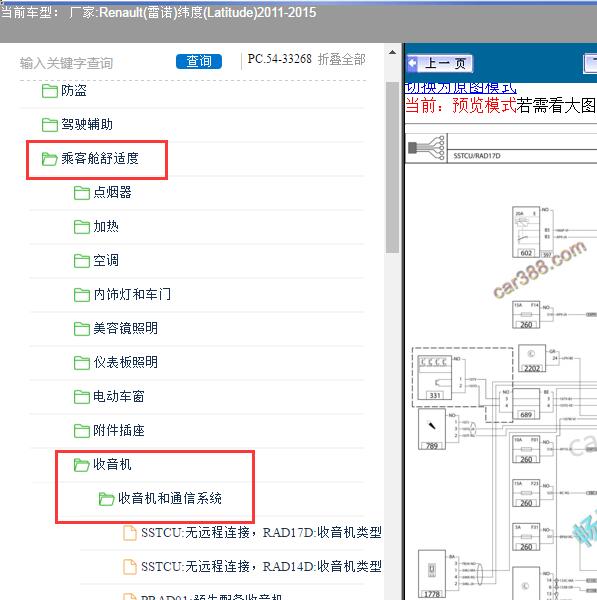Select the 收音机 tree label
Image resolution: width=597 pixels, height=600 pixels.
pyautogui.click(x=113, y=465)
